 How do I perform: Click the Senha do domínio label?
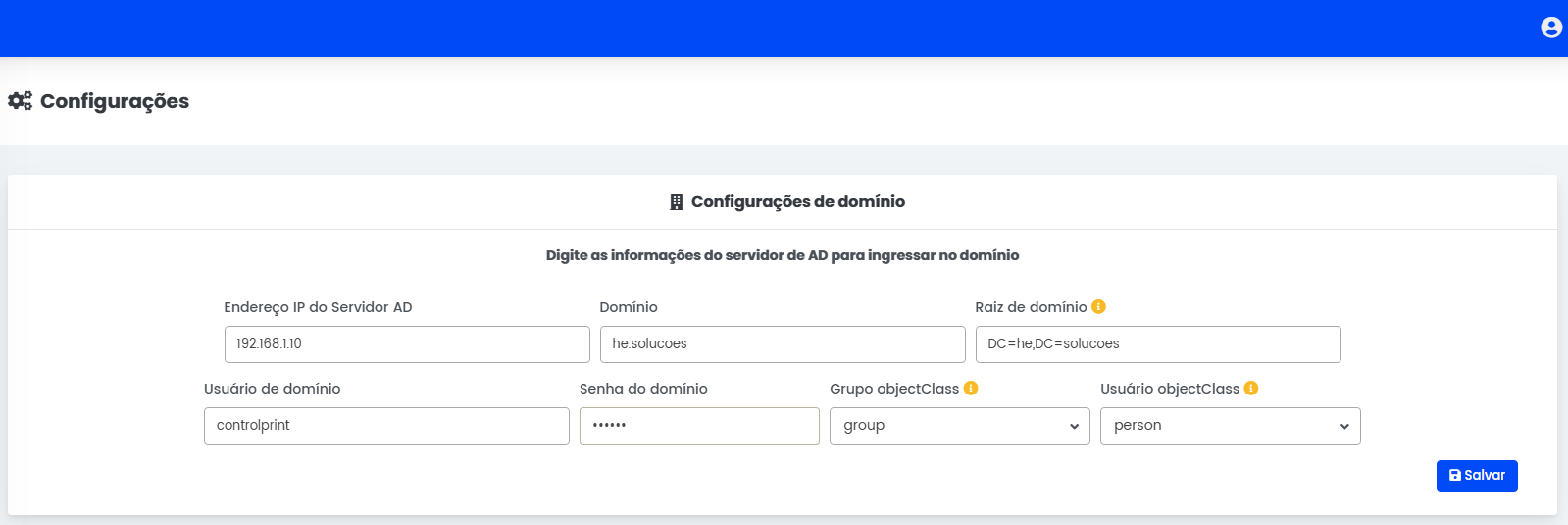[x=643, y=389]
